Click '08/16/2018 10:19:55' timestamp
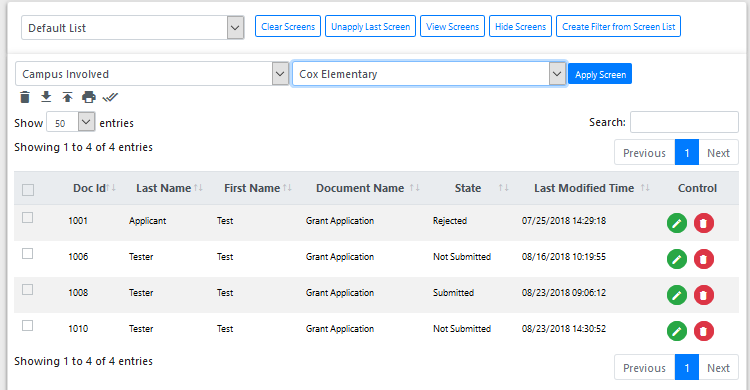The image size is (750, 390). [x=564, y=256]
